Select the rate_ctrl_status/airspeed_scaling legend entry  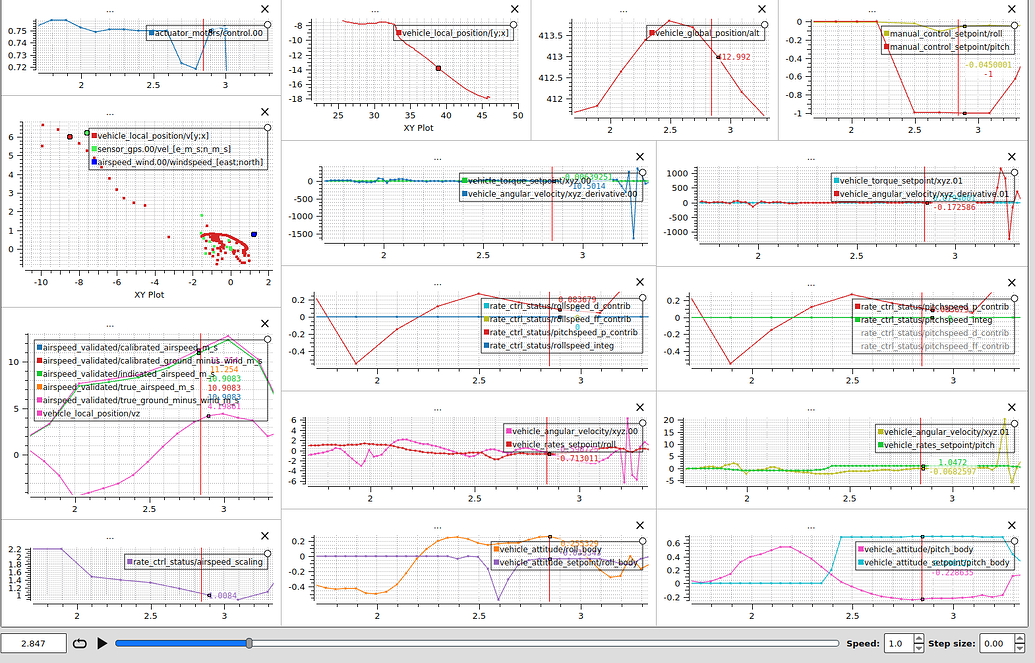pos(195,562)
